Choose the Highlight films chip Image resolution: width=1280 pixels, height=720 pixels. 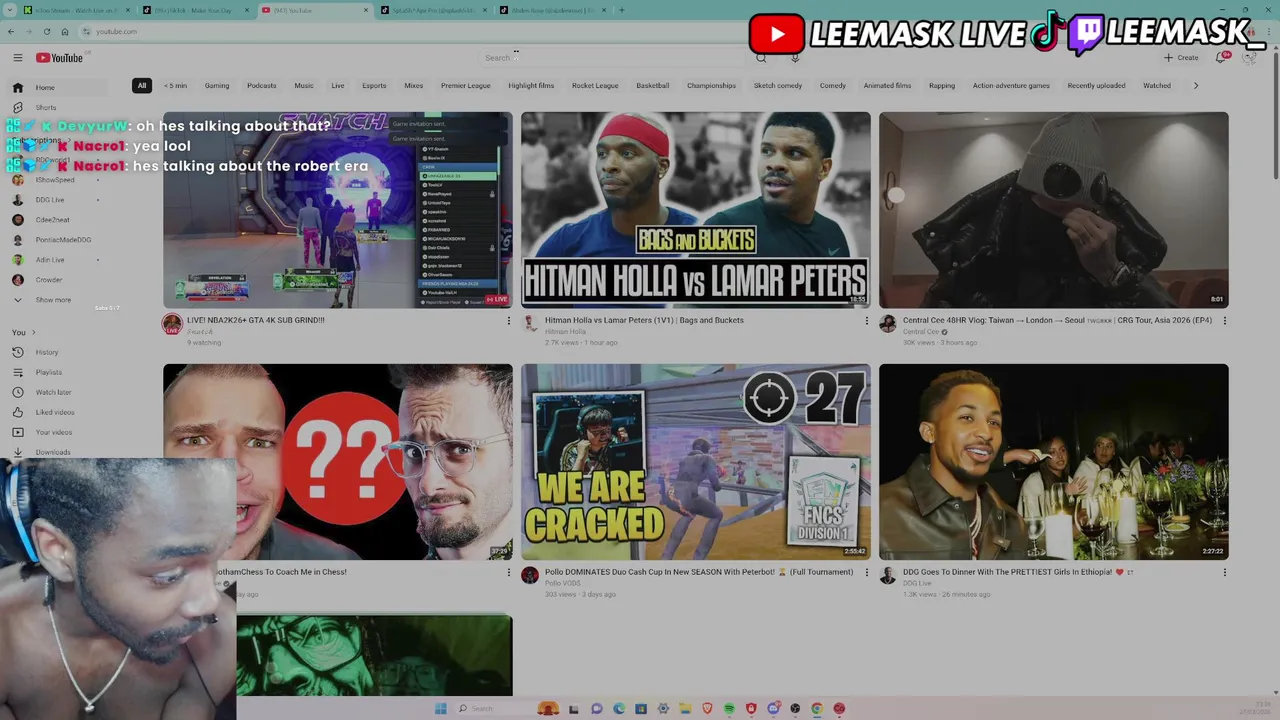[x=531, y=86]
